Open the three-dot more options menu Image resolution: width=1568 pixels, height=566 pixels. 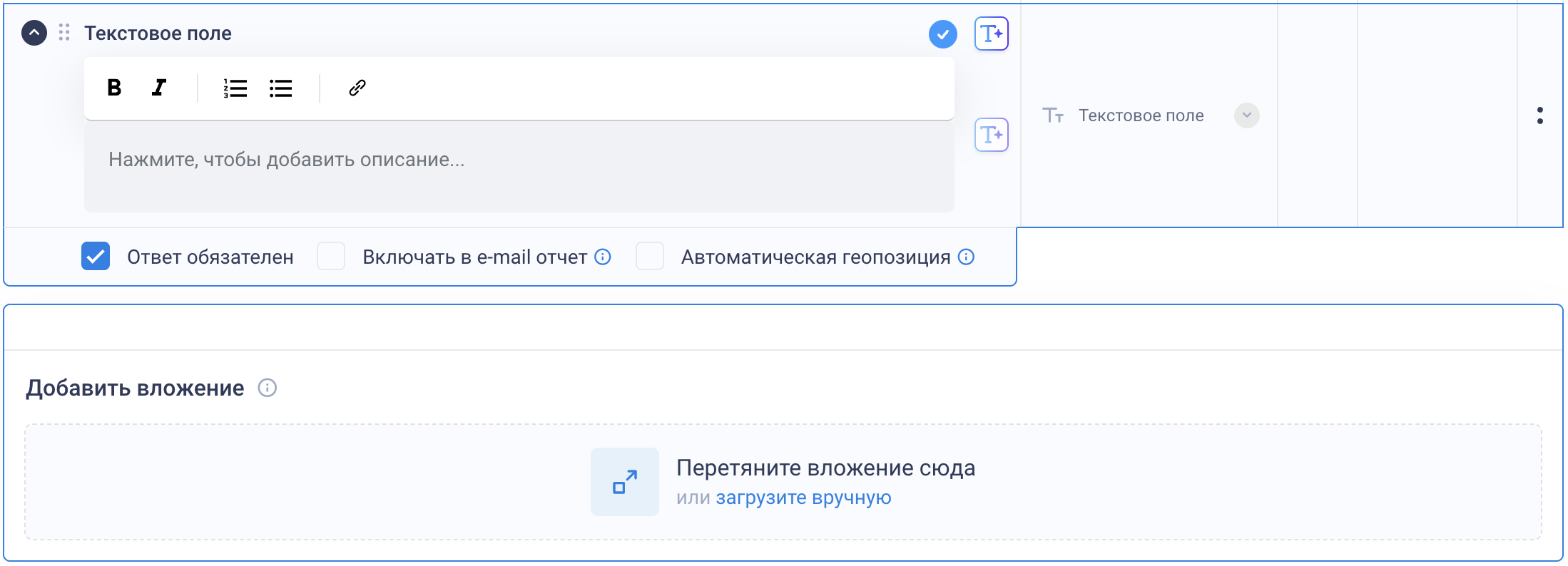point(1540,115)
